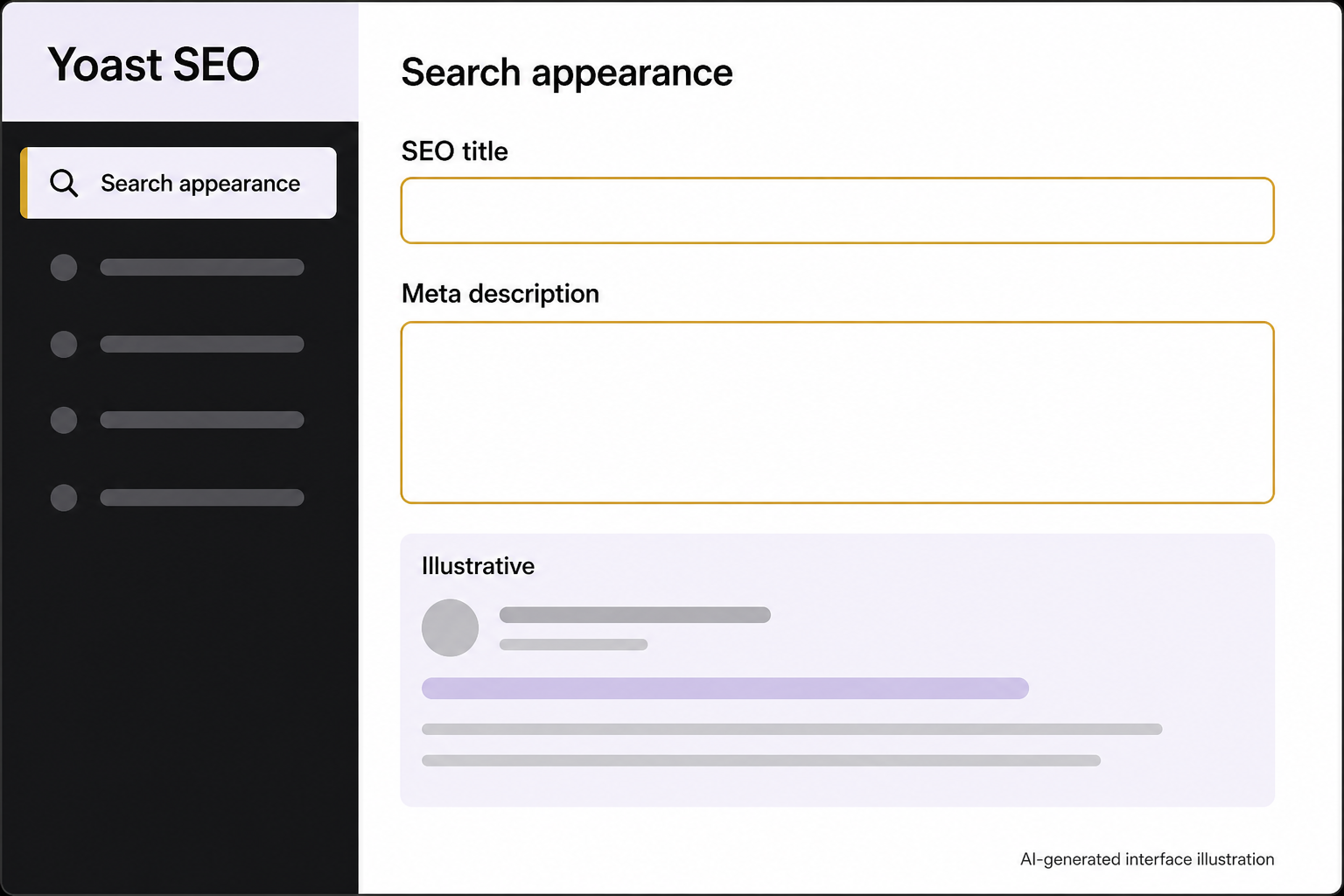
Task: Click the purple title bar in preview
Action: pos(725,689)
